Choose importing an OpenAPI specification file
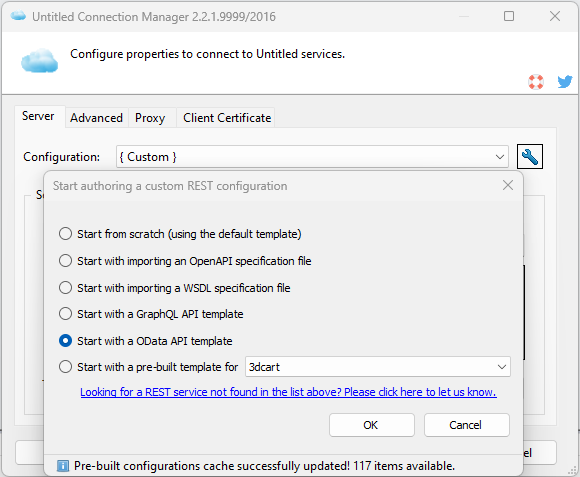 tap(65, 261)
